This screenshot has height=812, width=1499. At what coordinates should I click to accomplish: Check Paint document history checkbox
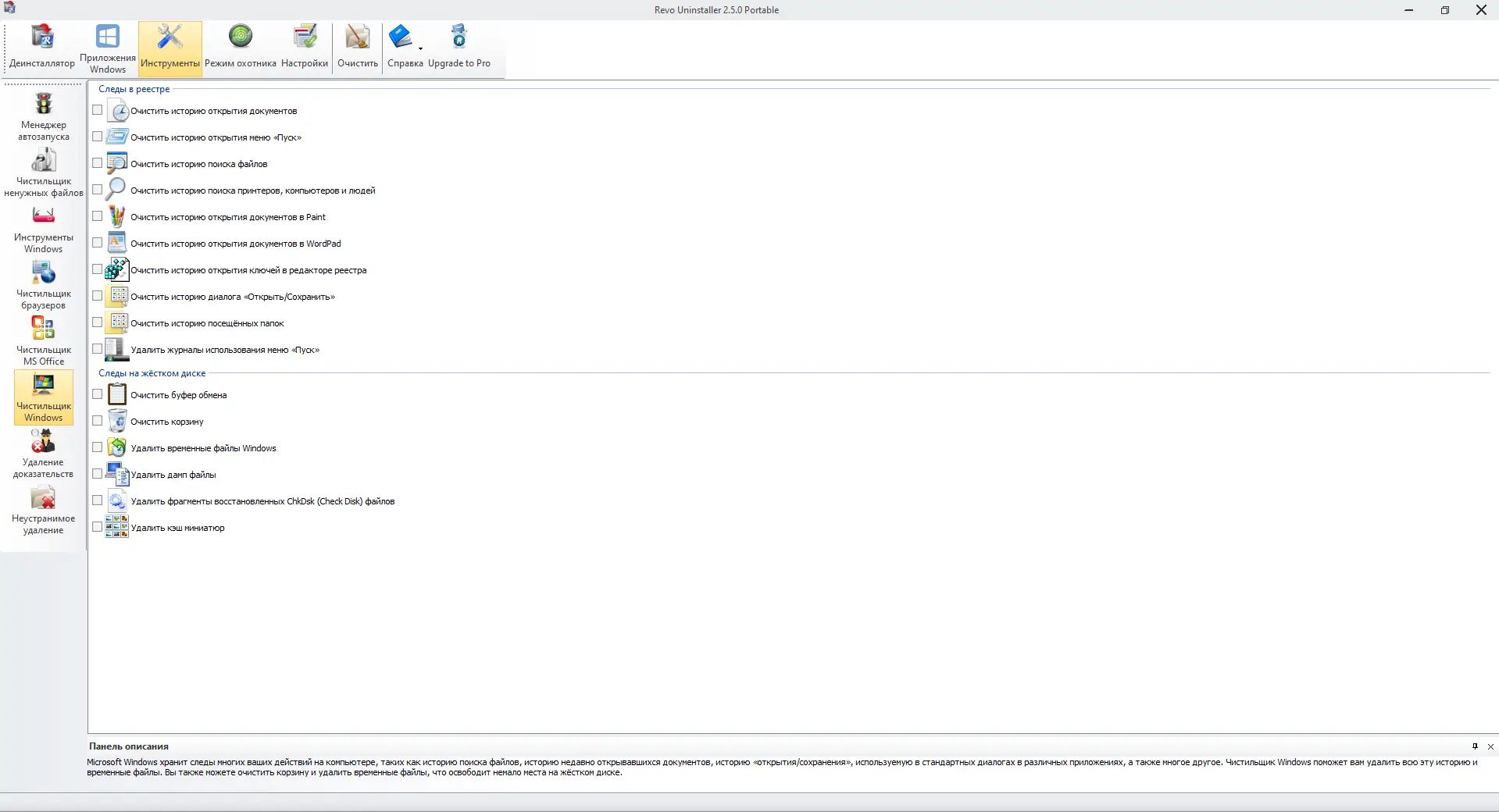click(x=98, y=216)
